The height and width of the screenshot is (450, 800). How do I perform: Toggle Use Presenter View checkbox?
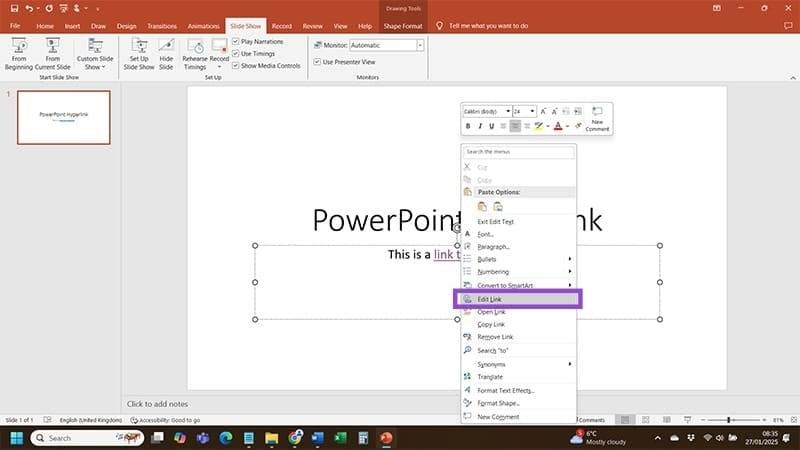(x=317, y=62)
